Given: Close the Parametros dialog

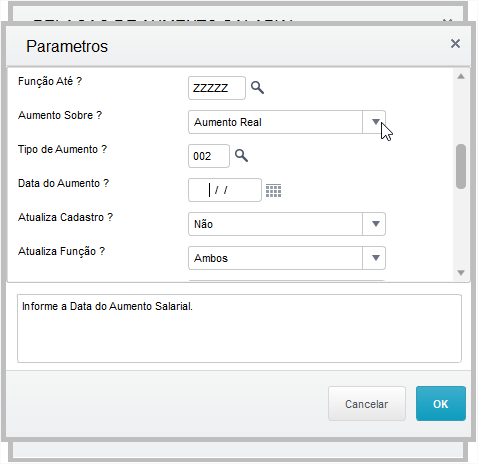Looking at the screenshot, I should [455, 44].
